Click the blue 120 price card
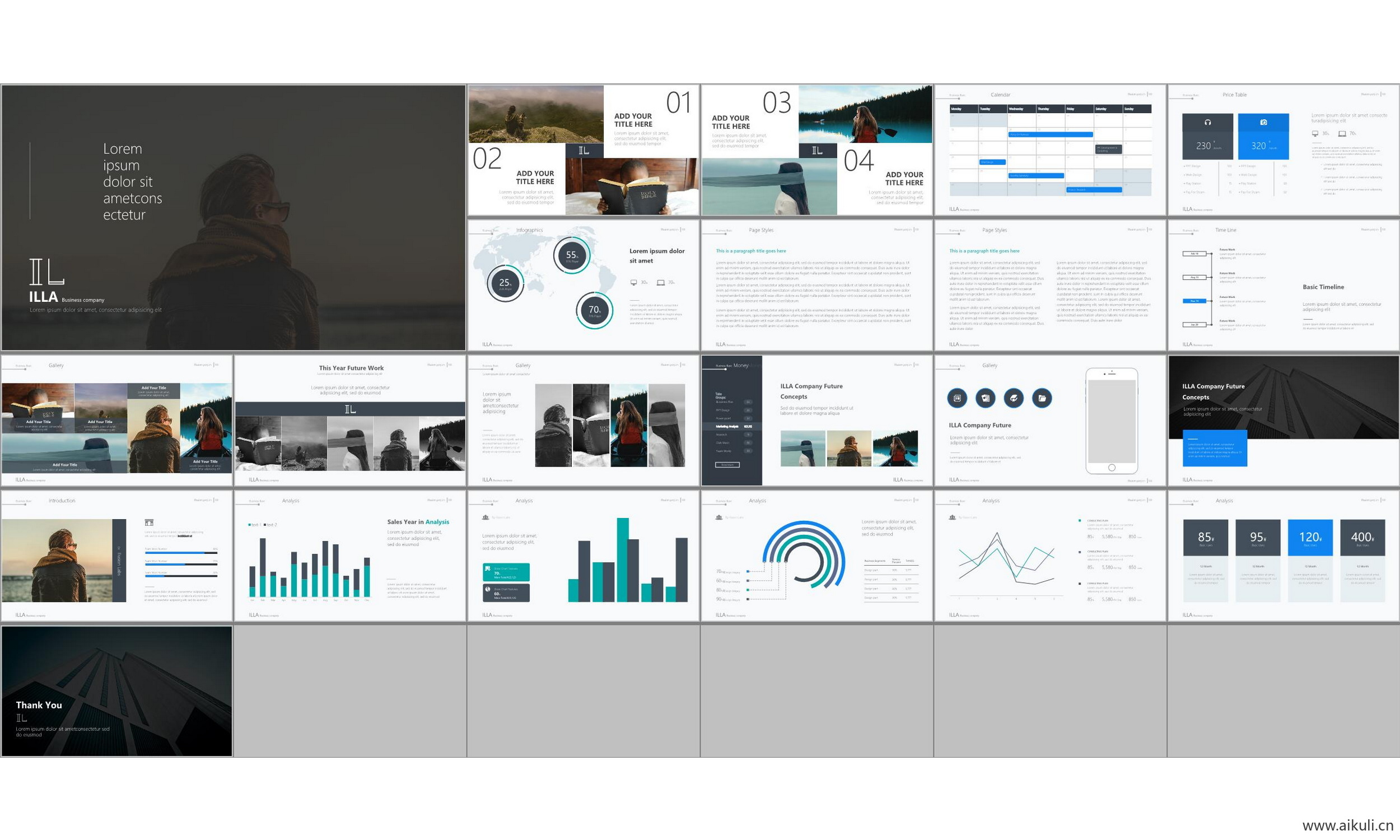 pos(1309,538)
